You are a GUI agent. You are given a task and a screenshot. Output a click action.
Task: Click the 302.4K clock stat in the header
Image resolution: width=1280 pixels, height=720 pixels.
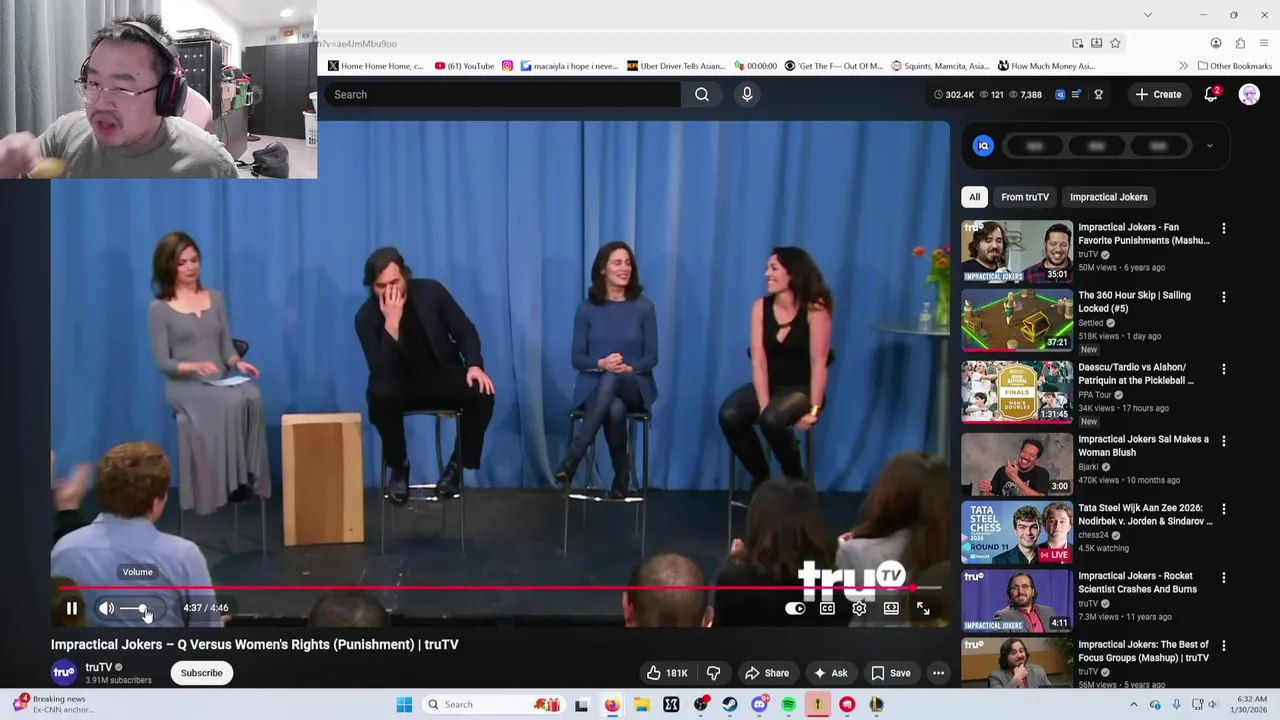pyautogui.click(x=953, y=94)
